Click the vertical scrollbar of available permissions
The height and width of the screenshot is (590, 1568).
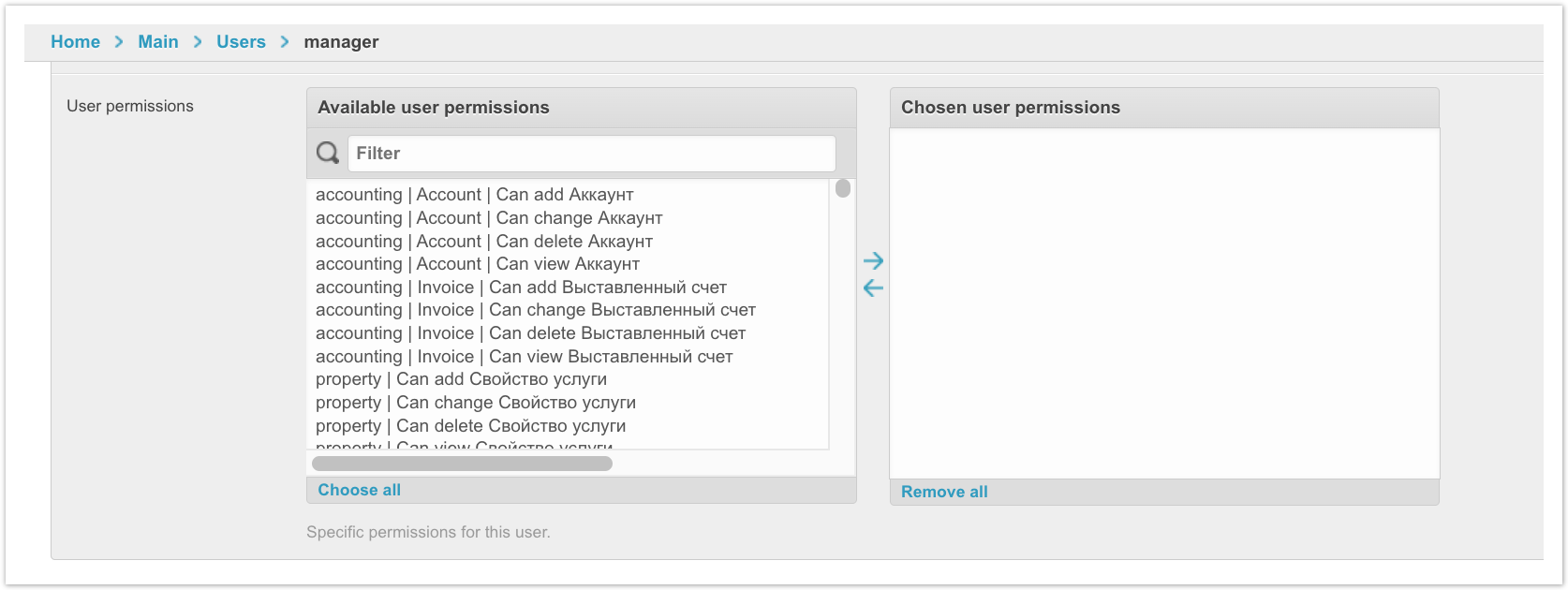(843, 189)
